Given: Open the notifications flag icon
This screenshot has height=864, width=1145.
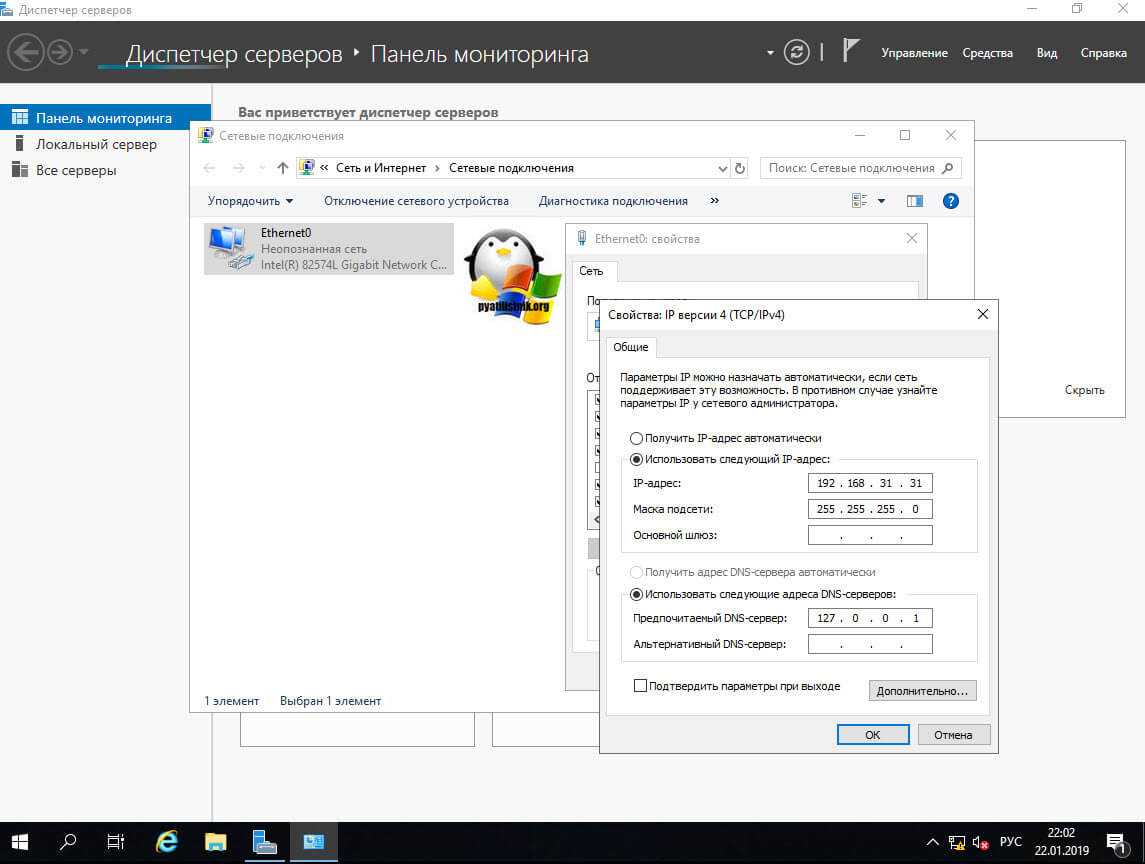Looking at the screenshot, I should [851, 52].
